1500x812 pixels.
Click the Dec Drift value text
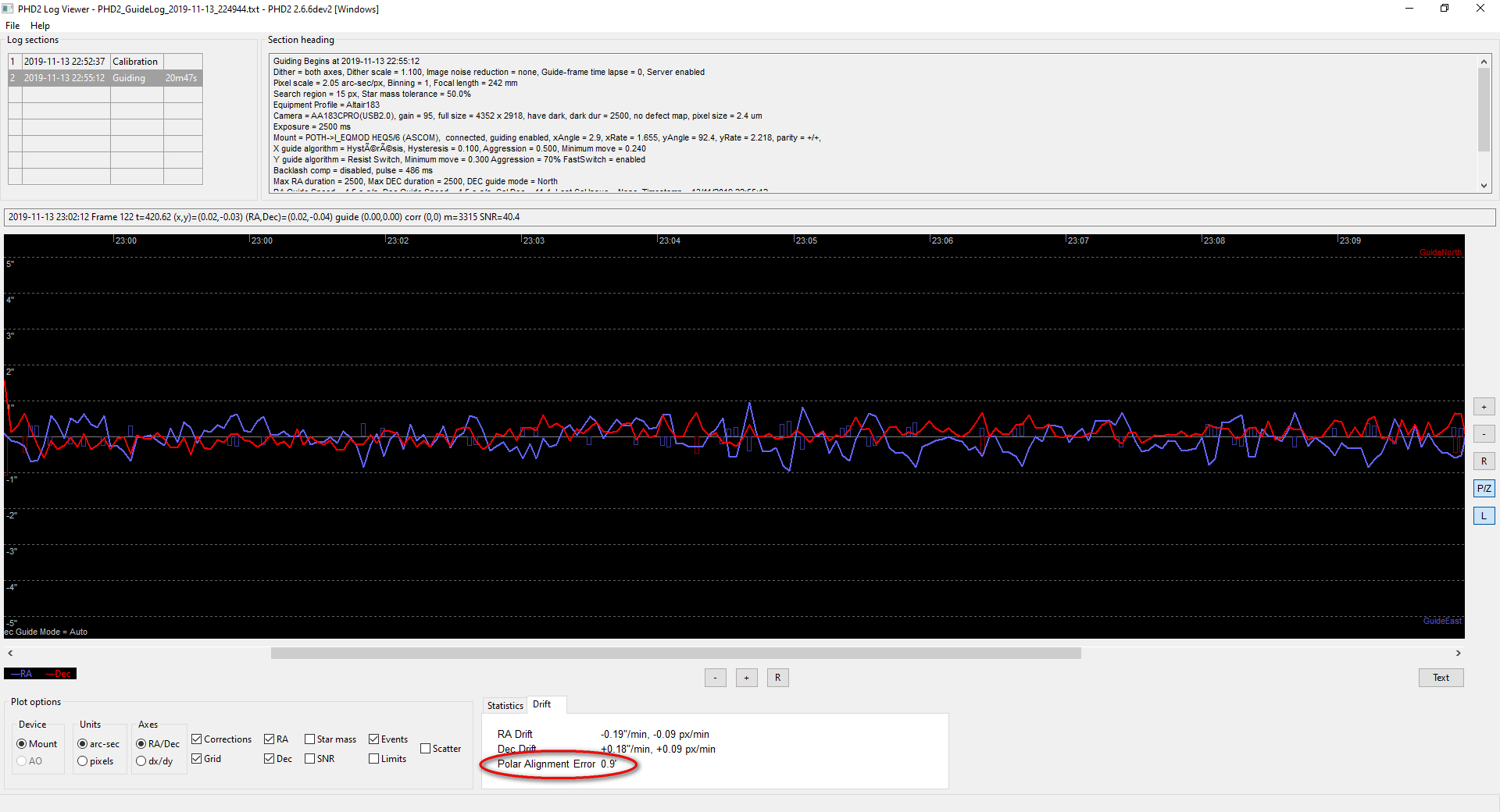tap(658, 750)
